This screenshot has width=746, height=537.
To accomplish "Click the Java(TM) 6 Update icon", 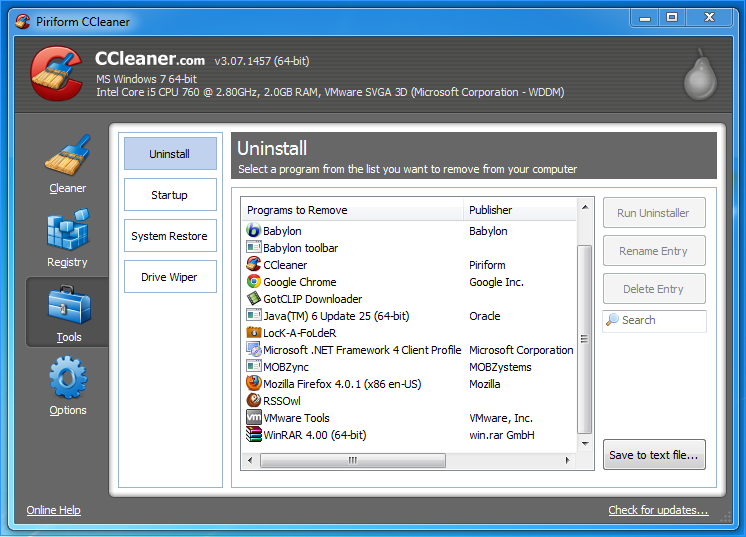I will 254,315.
